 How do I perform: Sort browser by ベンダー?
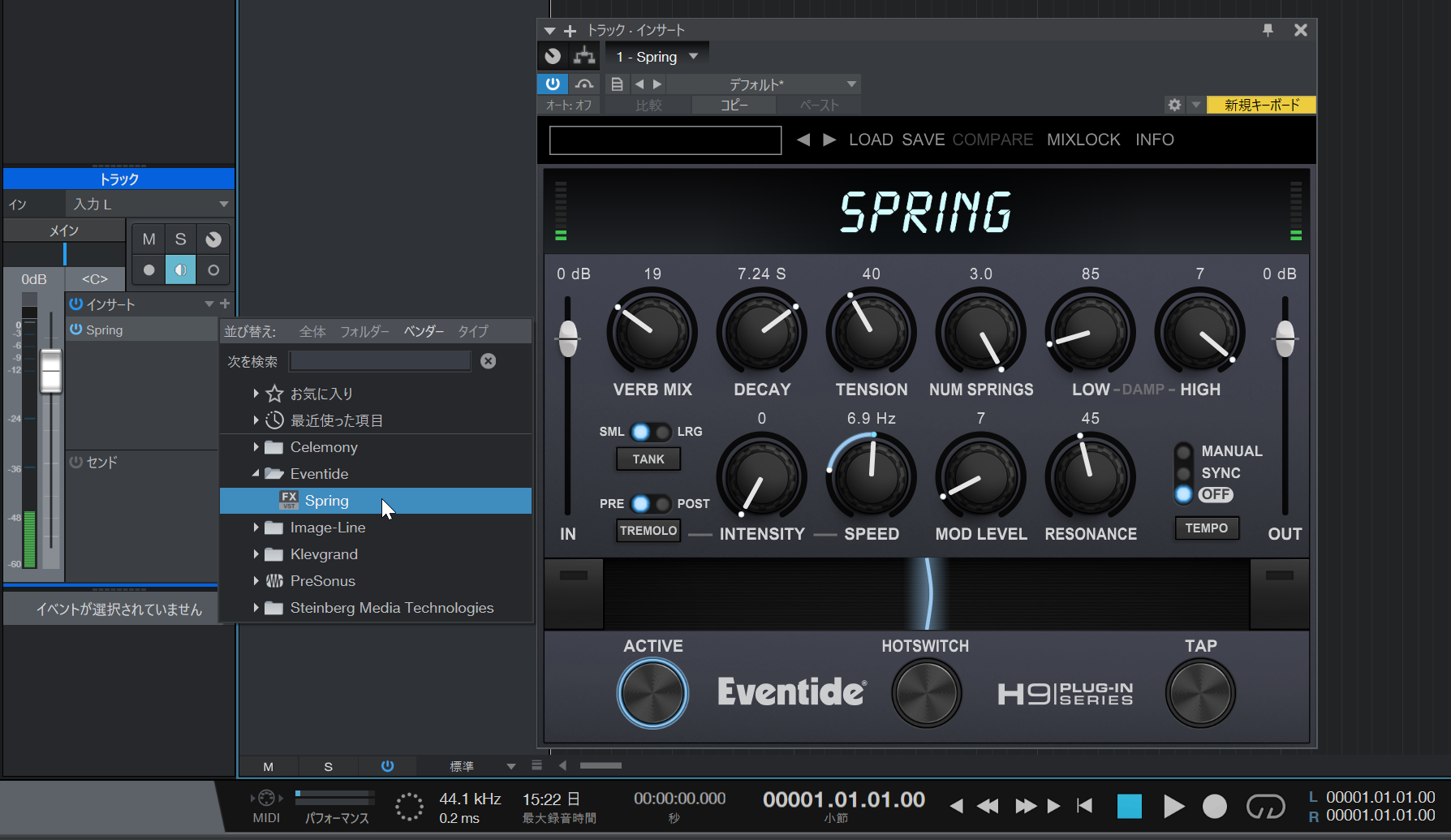coord(424,331)
